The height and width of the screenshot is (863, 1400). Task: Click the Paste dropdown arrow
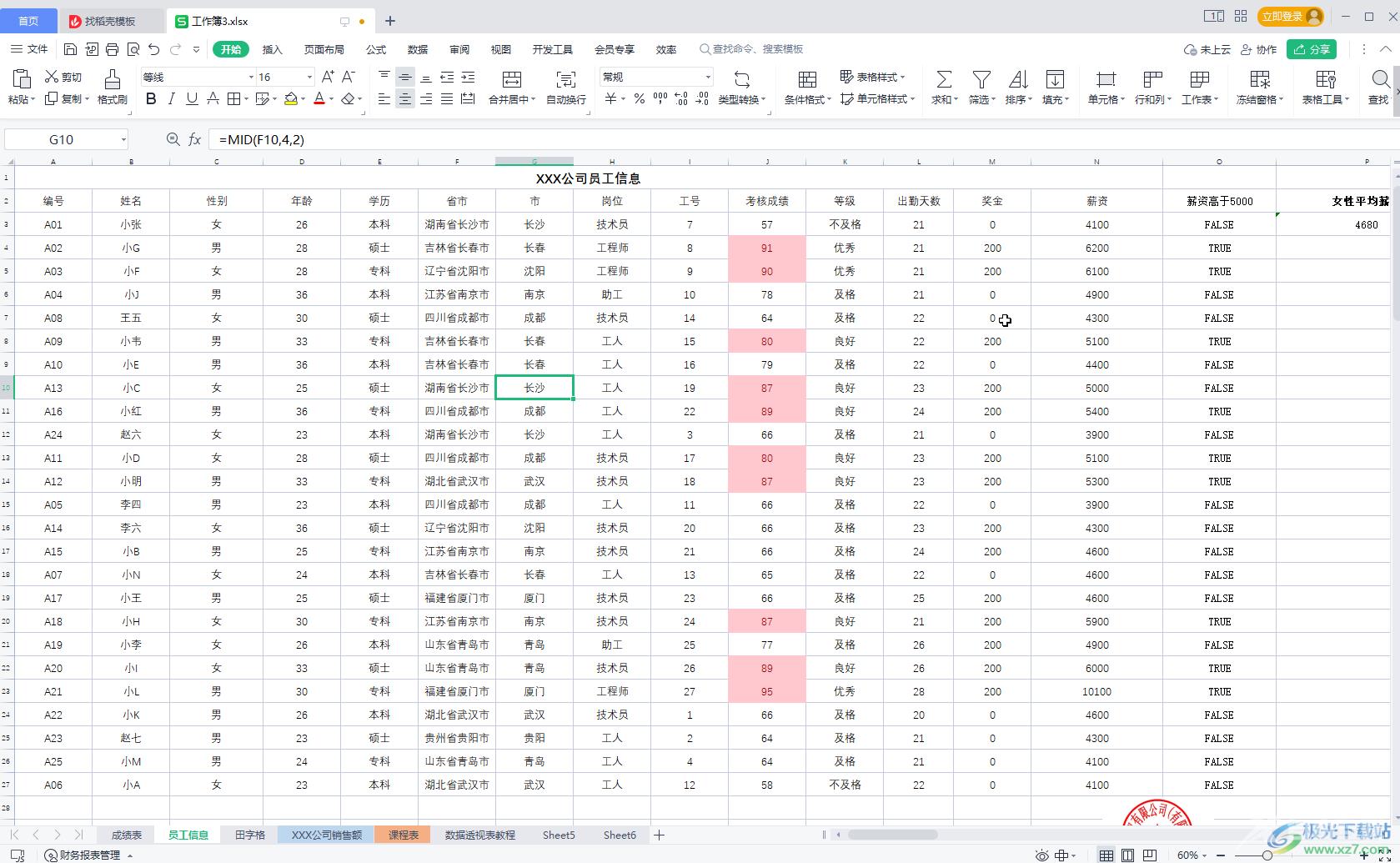(x=33, y=99)
